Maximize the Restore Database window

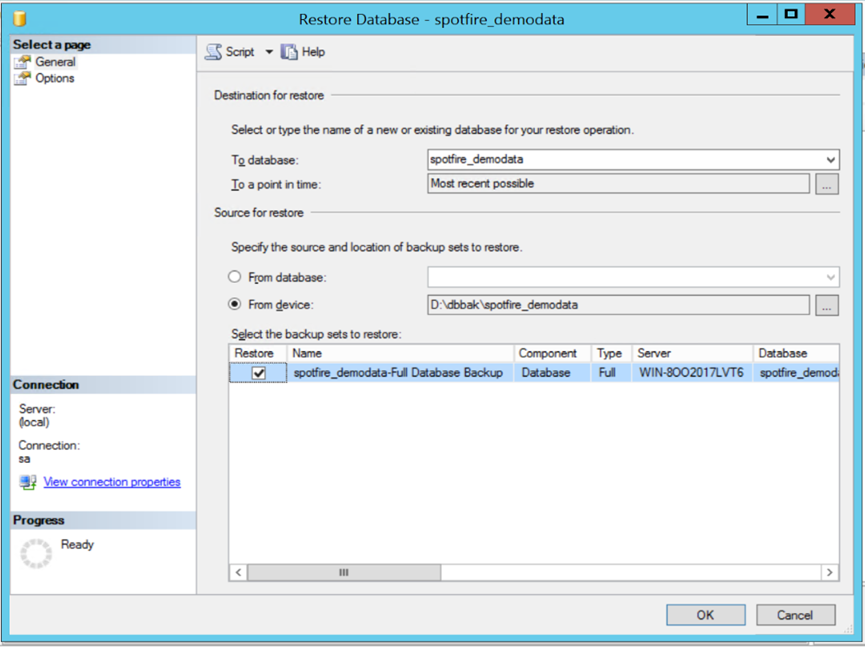point(791,15)
